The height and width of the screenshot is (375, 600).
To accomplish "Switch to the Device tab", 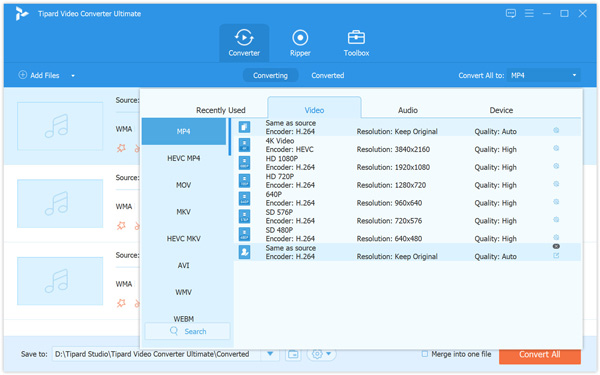I will (x=501, y=110).
